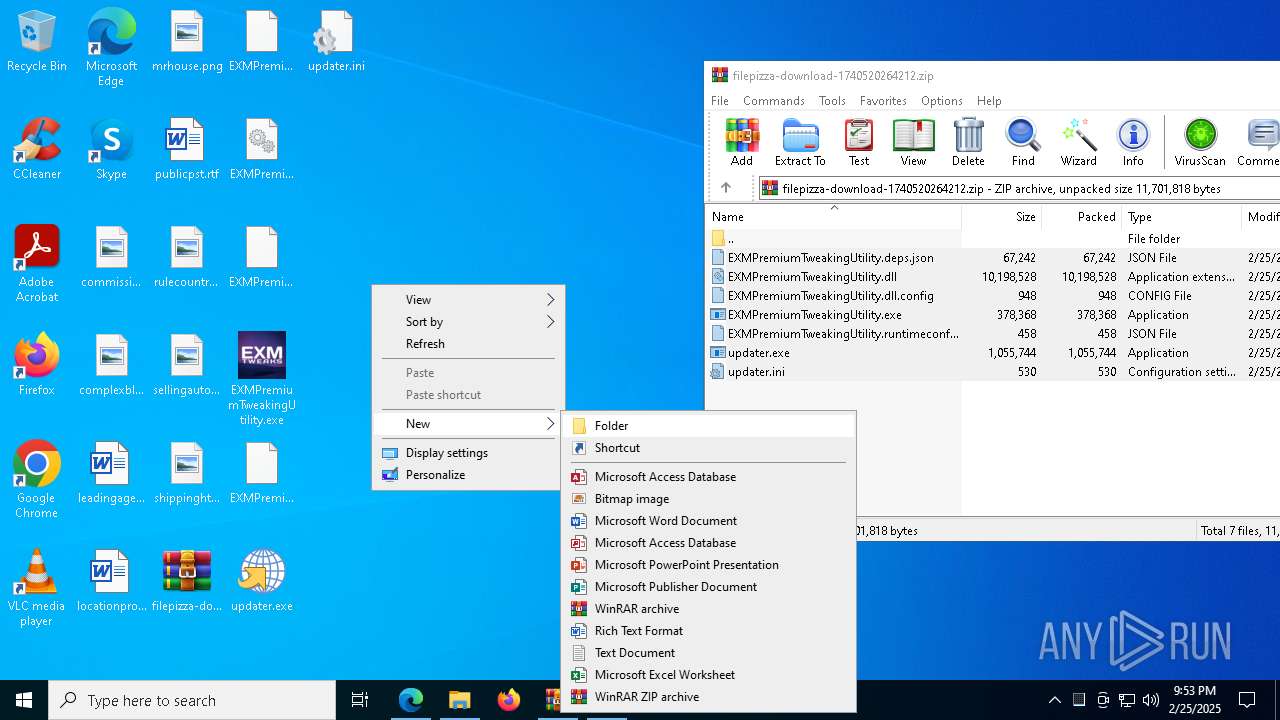Select the updater.exe desktop icon

click(262, 581)
